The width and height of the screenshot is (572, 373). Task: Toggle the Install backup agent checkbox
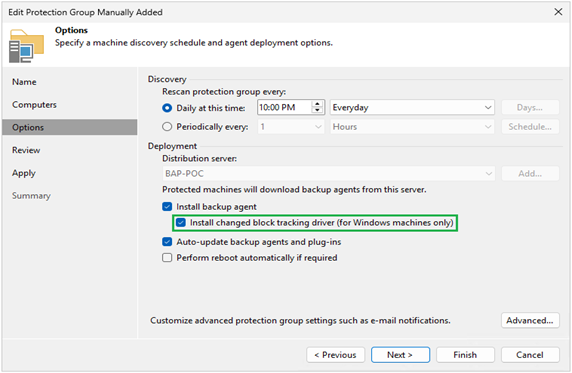pyautogui.click(x=167, y=207)
